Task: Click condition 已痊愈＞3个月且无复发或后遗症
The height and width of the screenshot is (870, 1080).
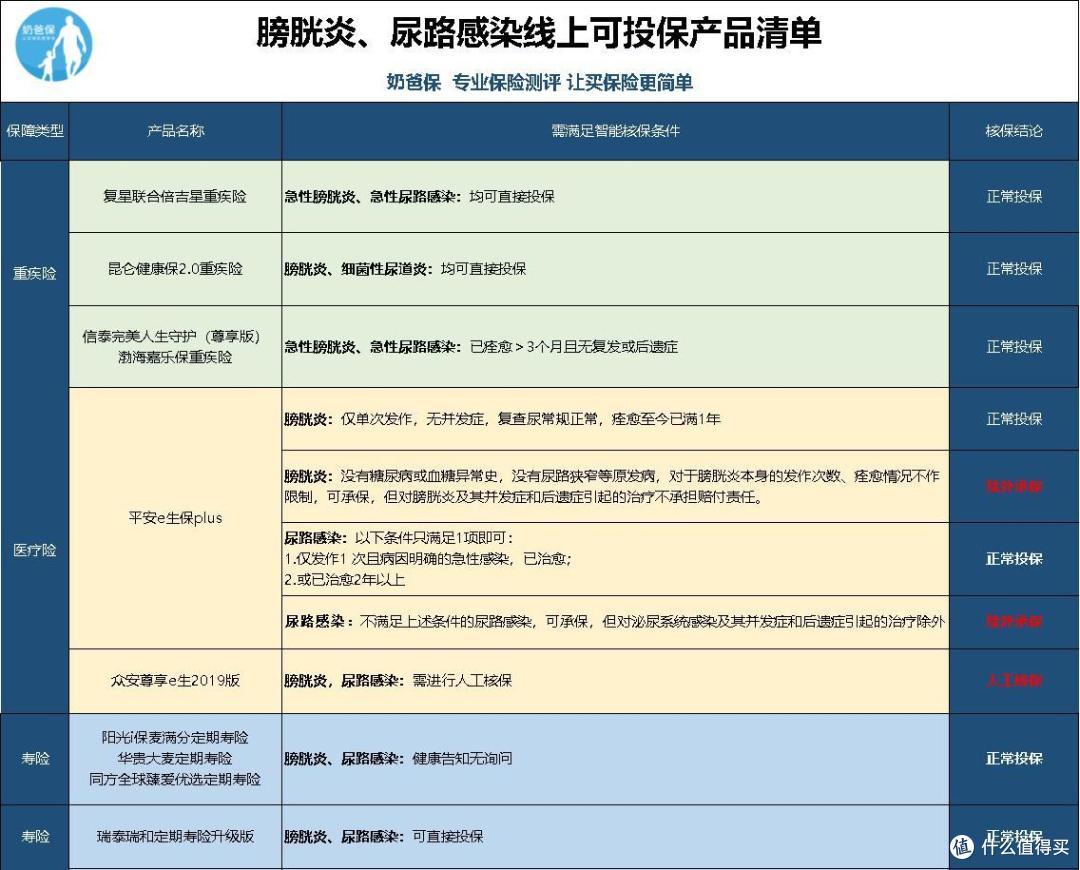Action: [574, 346]
